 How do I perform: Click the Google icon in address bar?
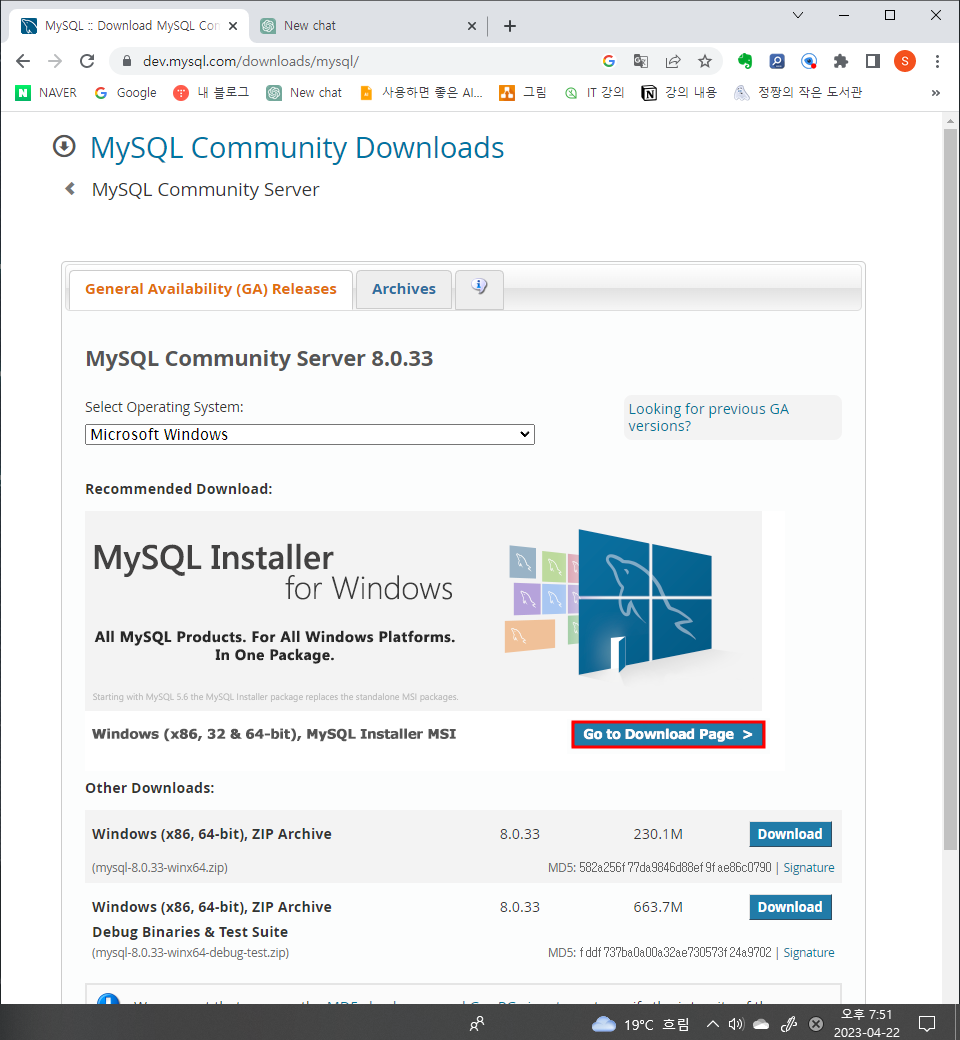[x=608, y=61]
